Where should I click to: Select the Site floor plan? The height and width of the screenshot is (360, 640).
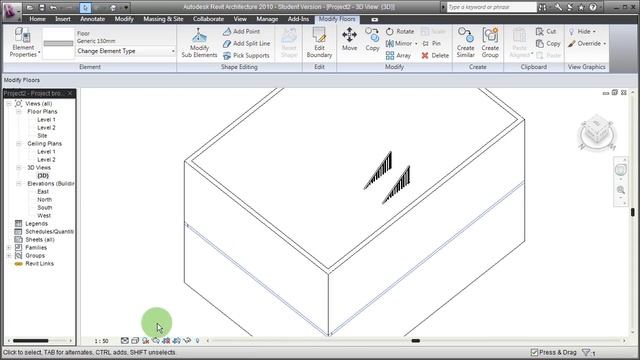point(42,136)
